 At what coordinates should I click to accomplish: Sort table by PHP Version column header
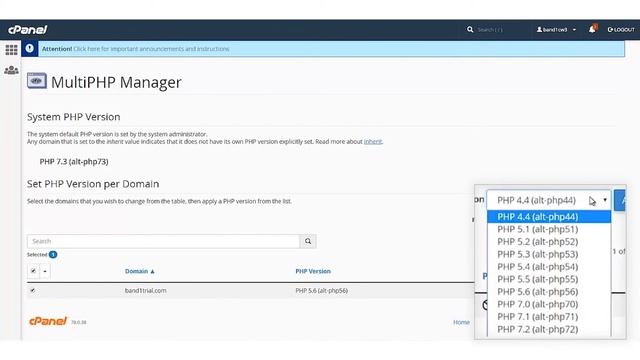313,271
